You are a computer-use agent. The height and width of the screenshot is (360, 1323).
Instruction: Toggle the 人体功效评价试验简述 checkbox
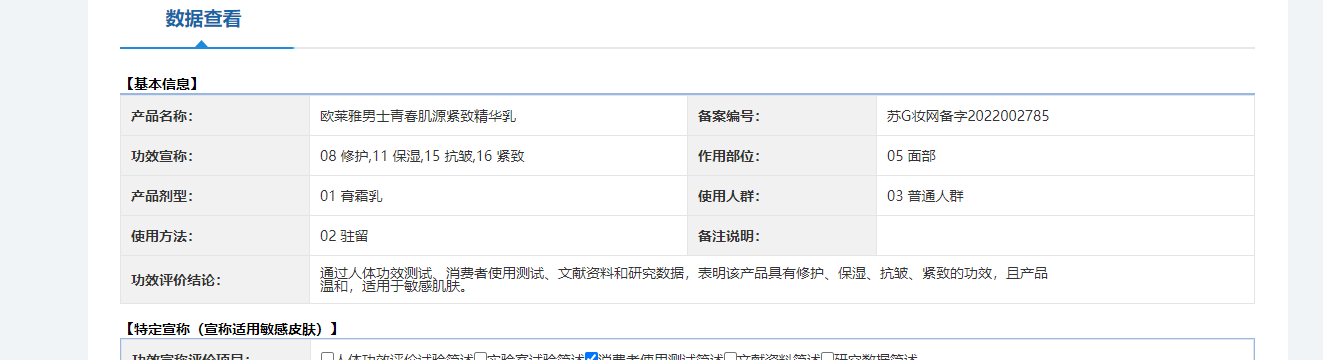click(x=327, y=357)
